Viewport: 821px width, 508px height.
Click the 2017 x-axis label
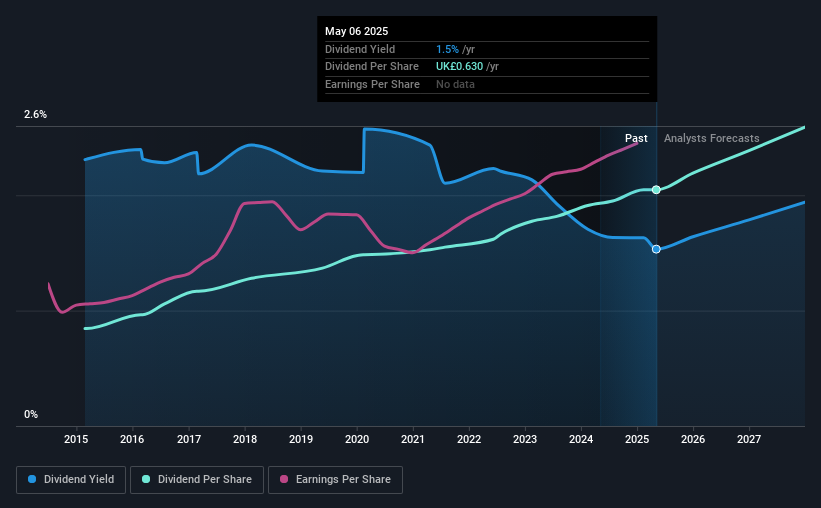click(x=189, y=439)
